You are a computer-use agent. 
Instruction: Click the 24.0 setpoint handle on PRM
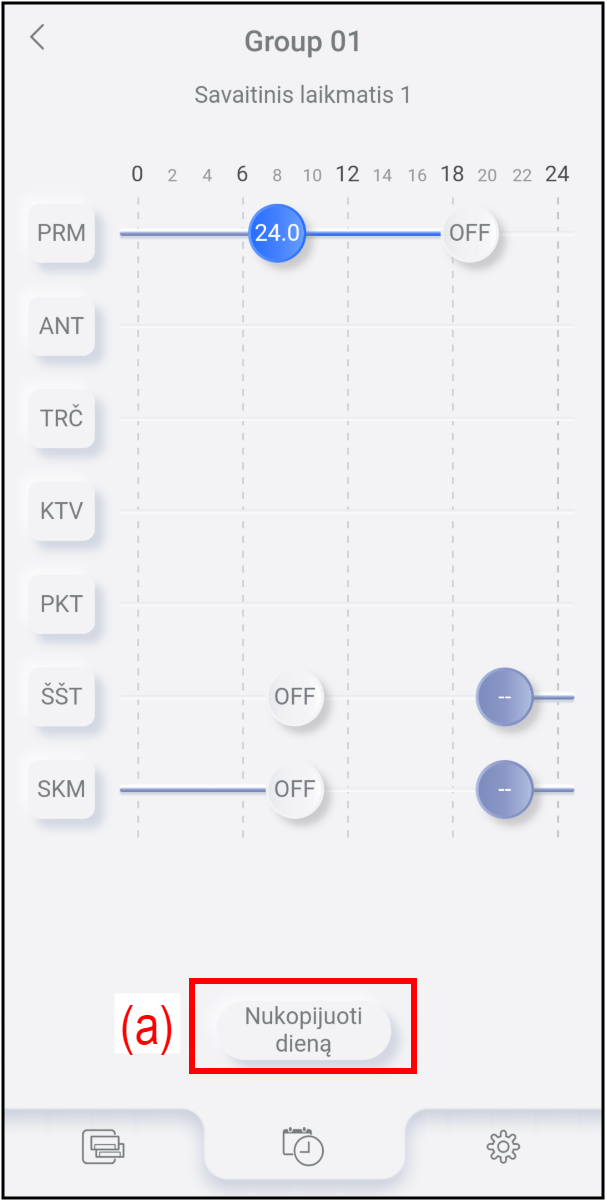pos(277,233)
